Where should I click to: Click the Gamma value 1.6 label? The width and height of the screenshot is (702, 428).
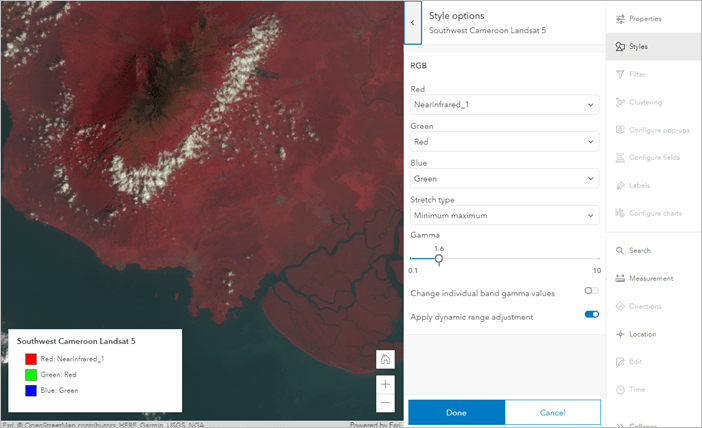tap(439, 248)
